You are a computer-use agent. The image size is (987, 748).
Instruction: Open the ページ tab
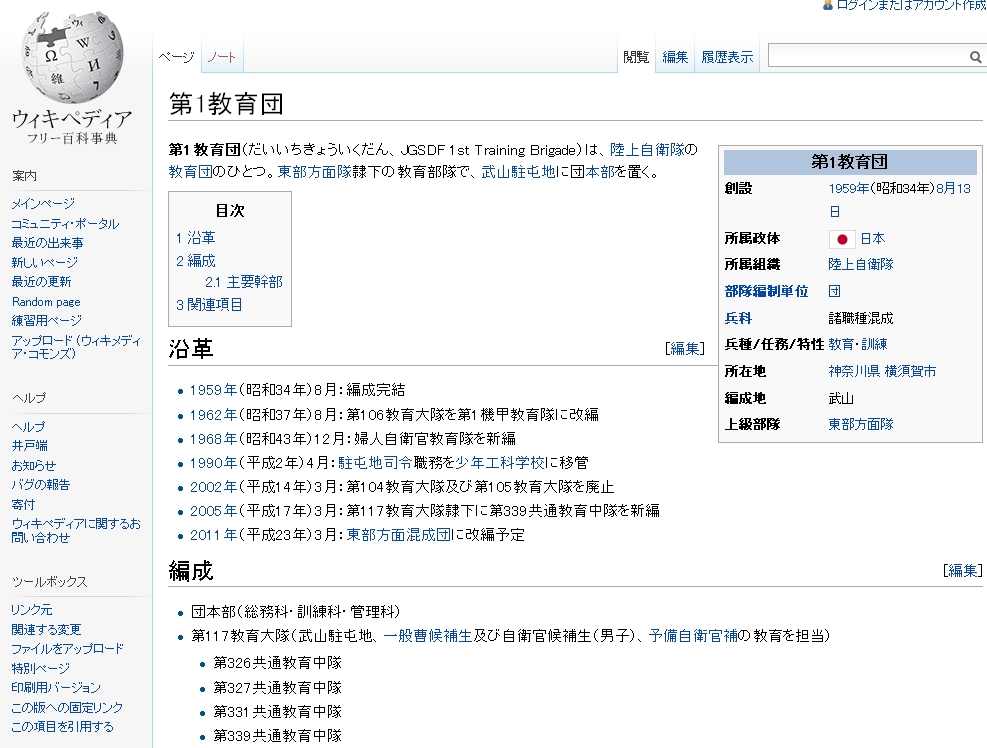click(x=176, y=57)
